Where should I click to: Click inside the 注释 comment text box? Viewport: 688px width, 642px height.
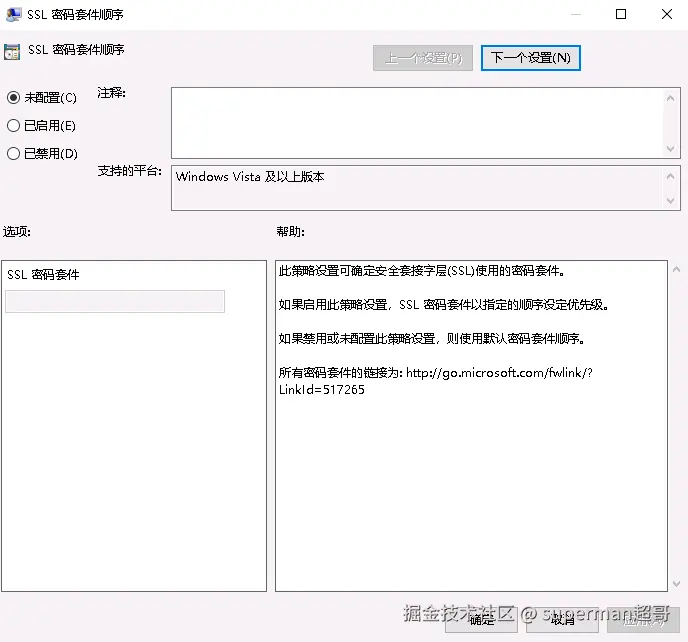coord(417,123)
